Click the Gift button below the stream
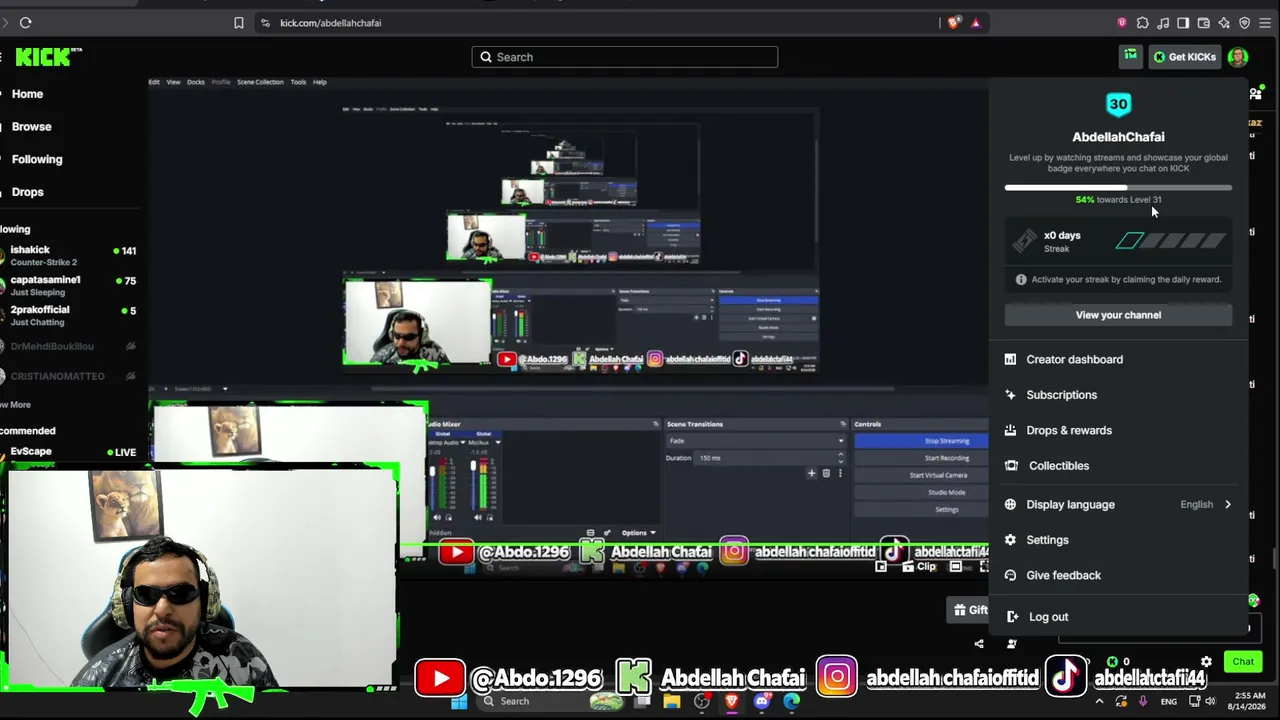 tap(970, 610)
